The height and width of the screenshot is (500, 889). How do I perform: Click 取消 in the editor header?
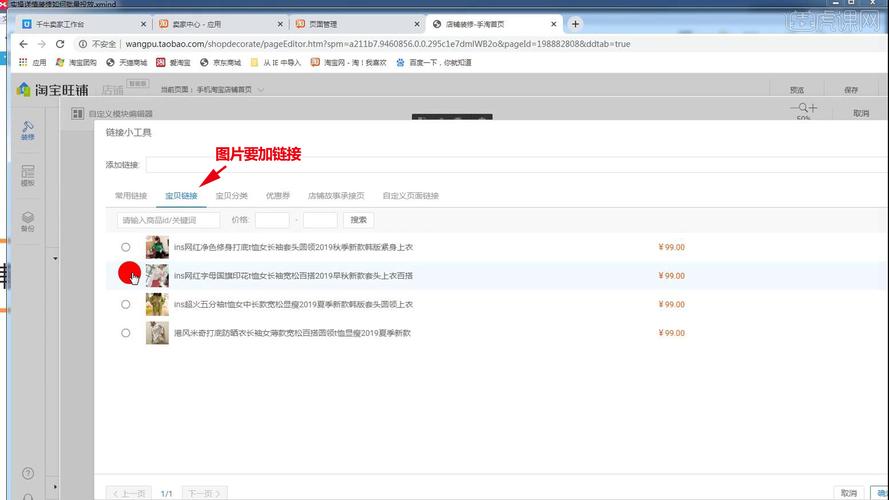(861, 113)
